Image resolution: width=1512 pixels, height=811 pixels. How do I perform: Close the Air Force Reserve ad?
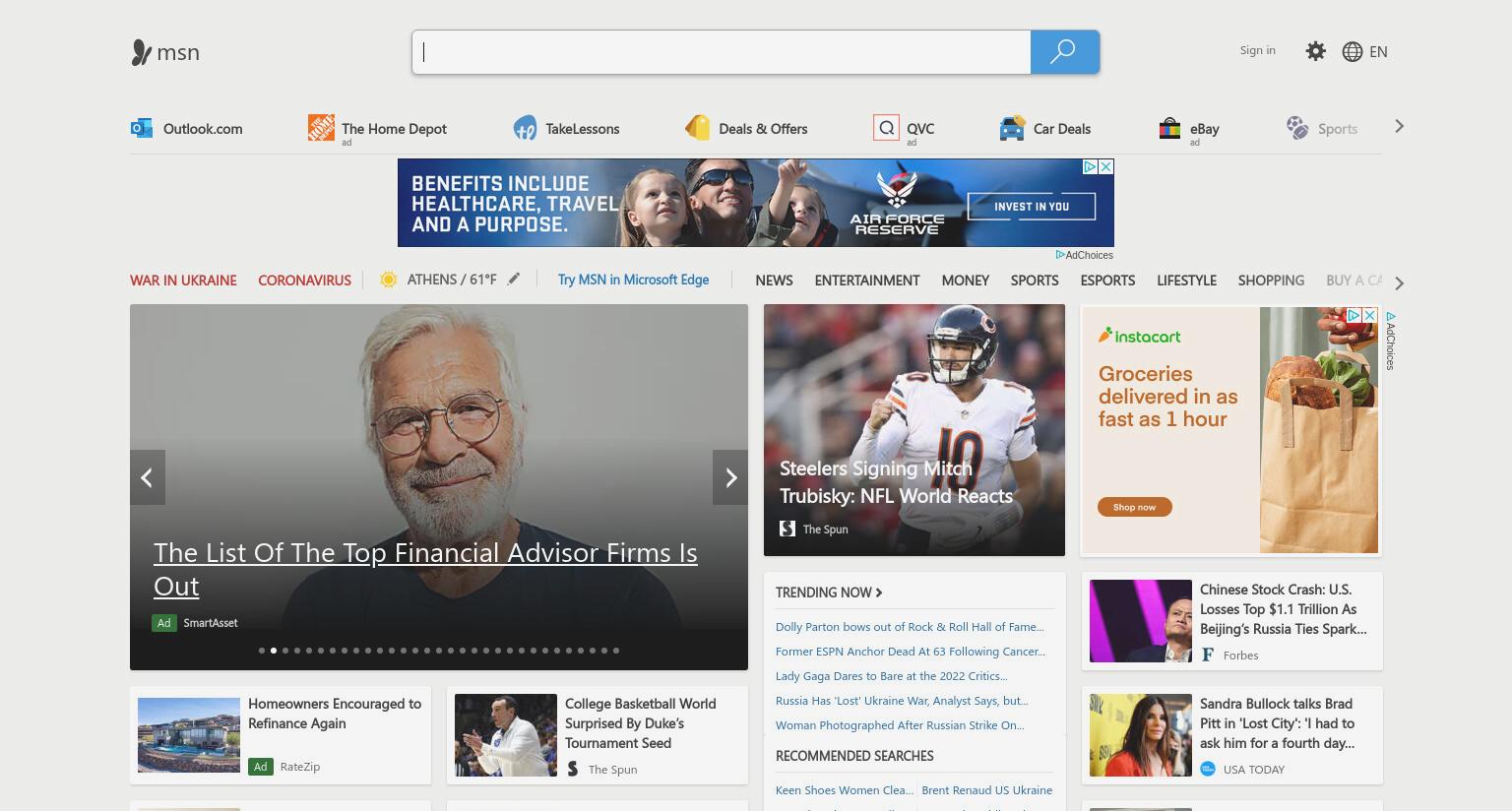click(x=1105, y=167)
